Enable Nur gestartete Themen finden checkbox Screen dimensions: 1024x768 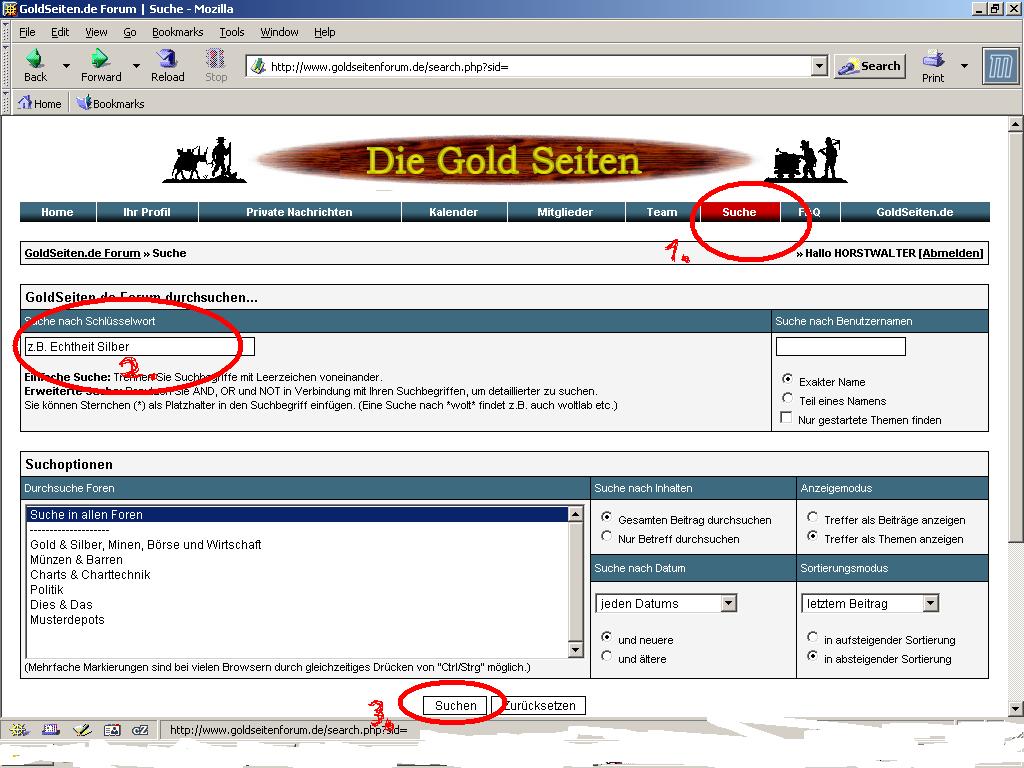point(786,417)
